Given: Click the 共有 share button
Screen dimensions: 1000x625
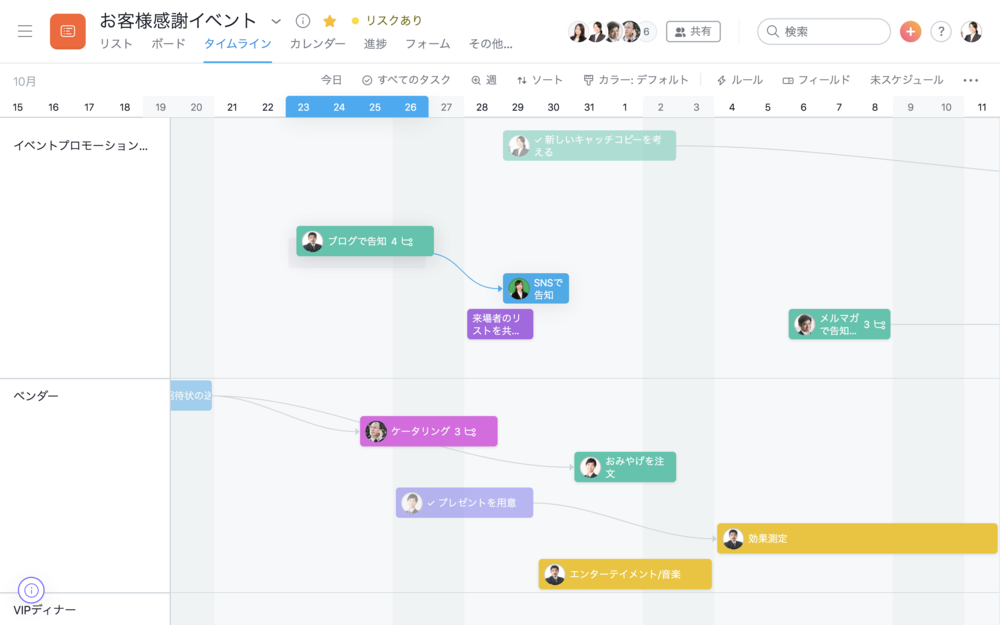Looking at the screenshot, I should (693, 31).
